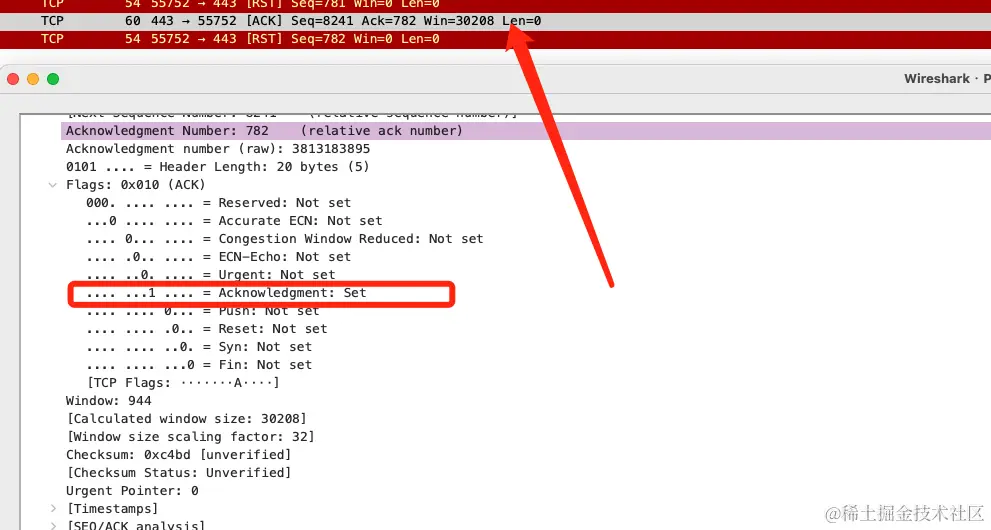Select the Urgent: Not set flag row
991x530 pixels.
coord(211,275)
